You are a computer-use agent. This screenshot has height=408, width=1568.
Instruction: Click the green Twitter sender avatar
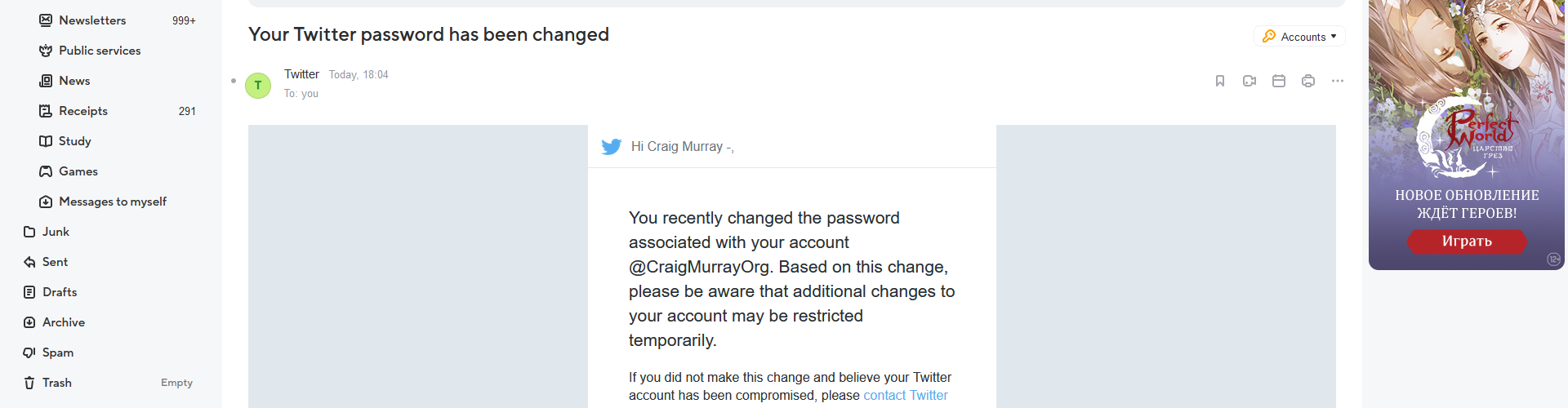258,85
